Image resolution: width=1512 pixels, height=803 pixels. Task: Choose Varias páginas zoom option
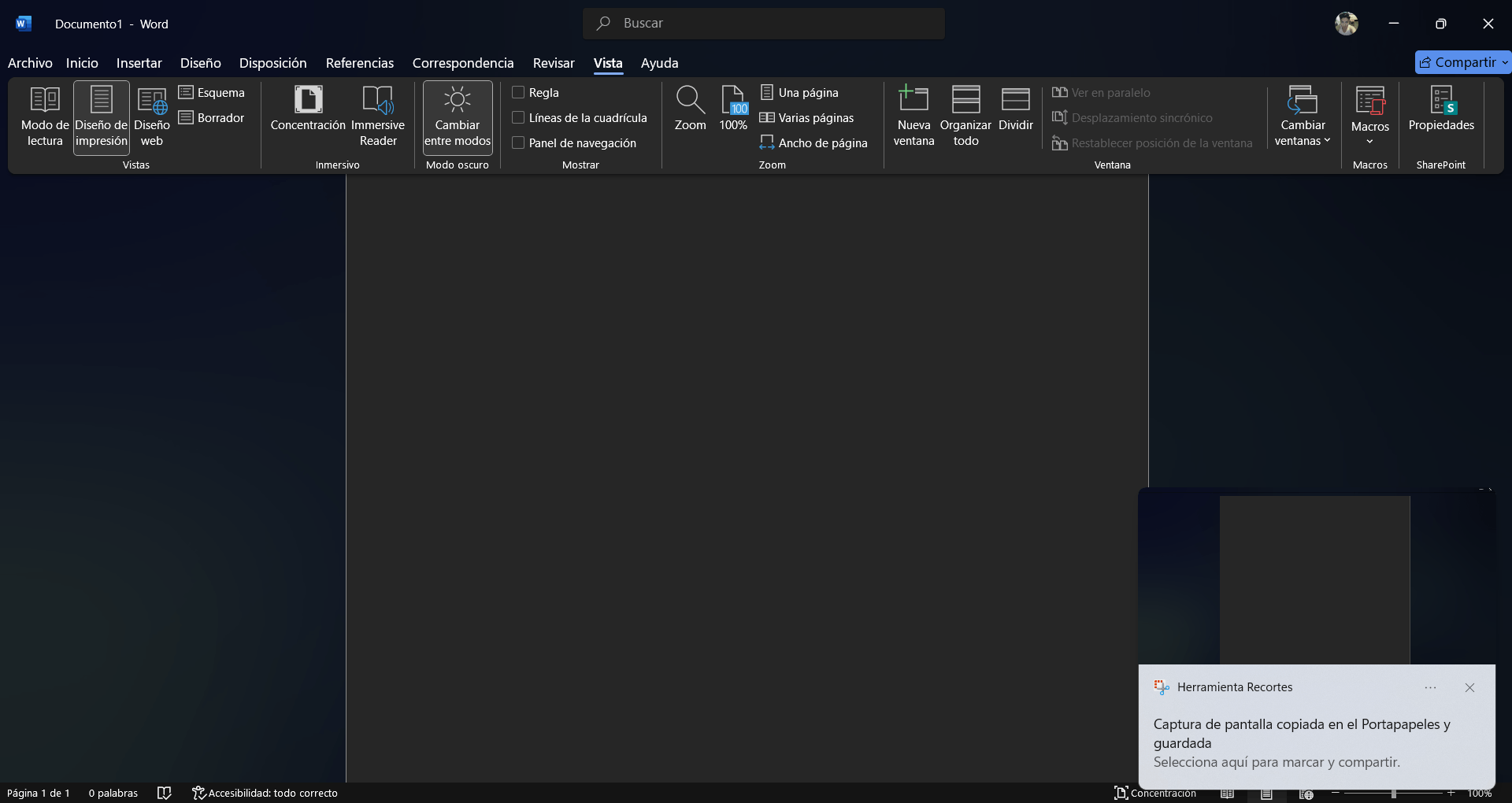click(x=807, y=118)
